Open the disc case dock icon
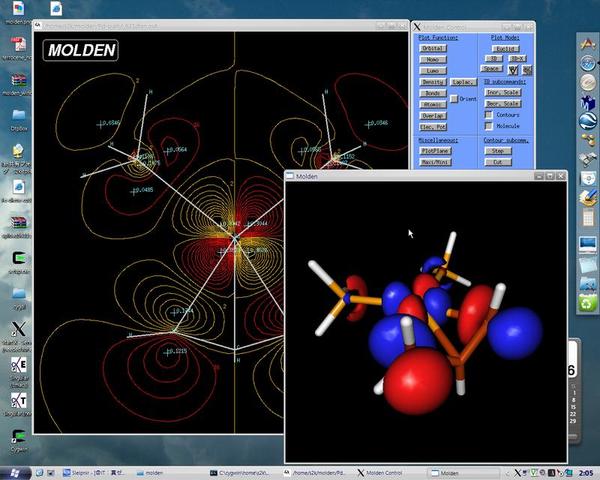This screenshot has width=600, height=480. point(588,179)
